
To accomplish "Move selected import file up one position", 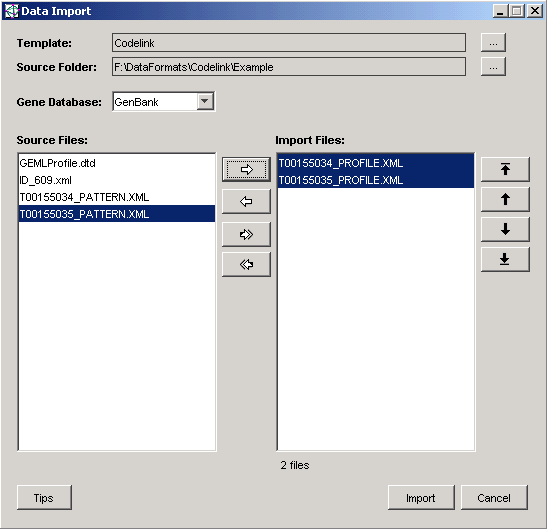I will coord(505,199).
